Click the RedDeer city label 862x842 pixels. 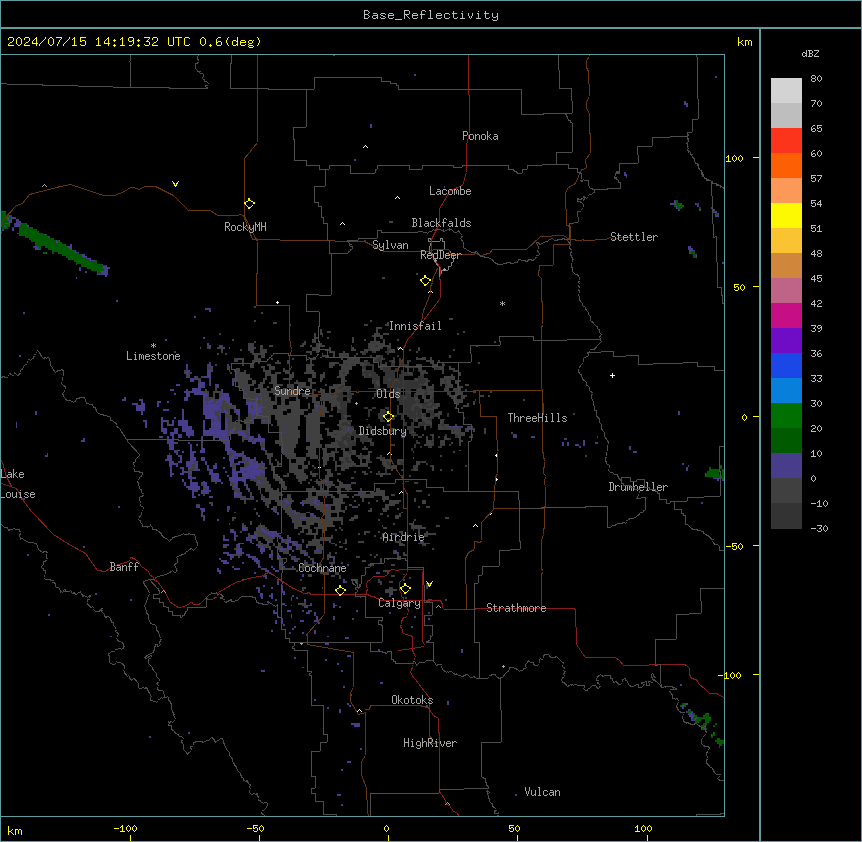click(440, 255)
